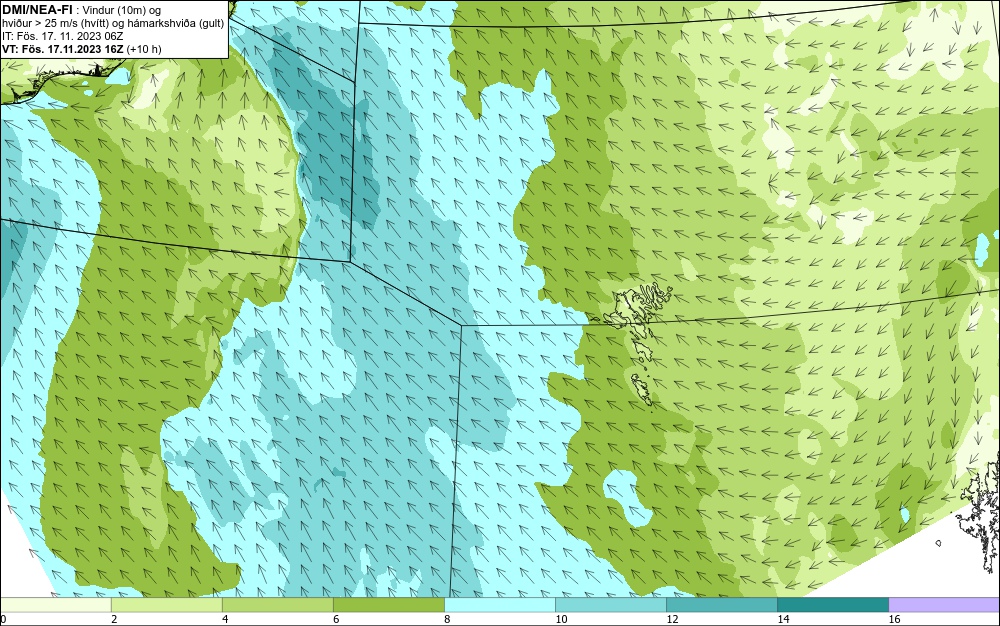The image size is (1000, 626).
Task: Click the legend label 14
Action: tap(783, 619)
